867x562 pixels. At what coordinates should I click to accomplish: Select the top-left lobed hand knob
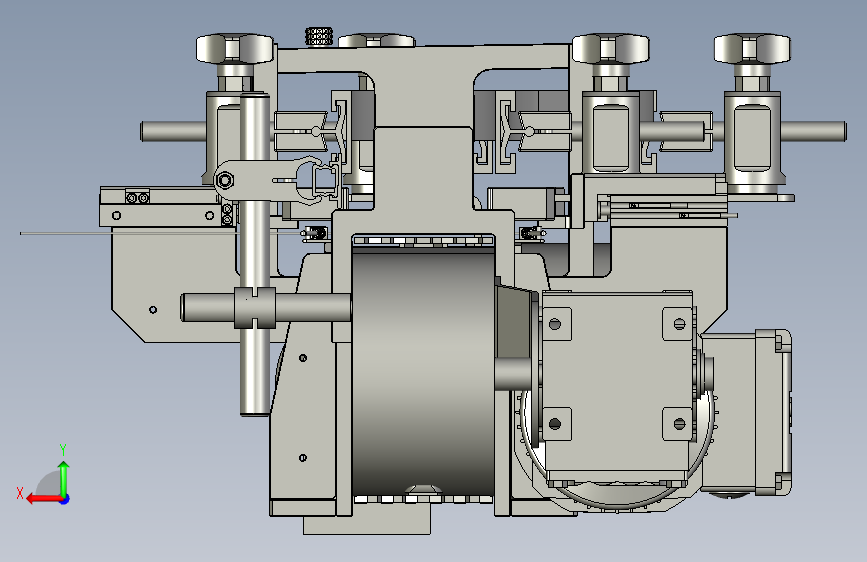(x=235, y=49)
